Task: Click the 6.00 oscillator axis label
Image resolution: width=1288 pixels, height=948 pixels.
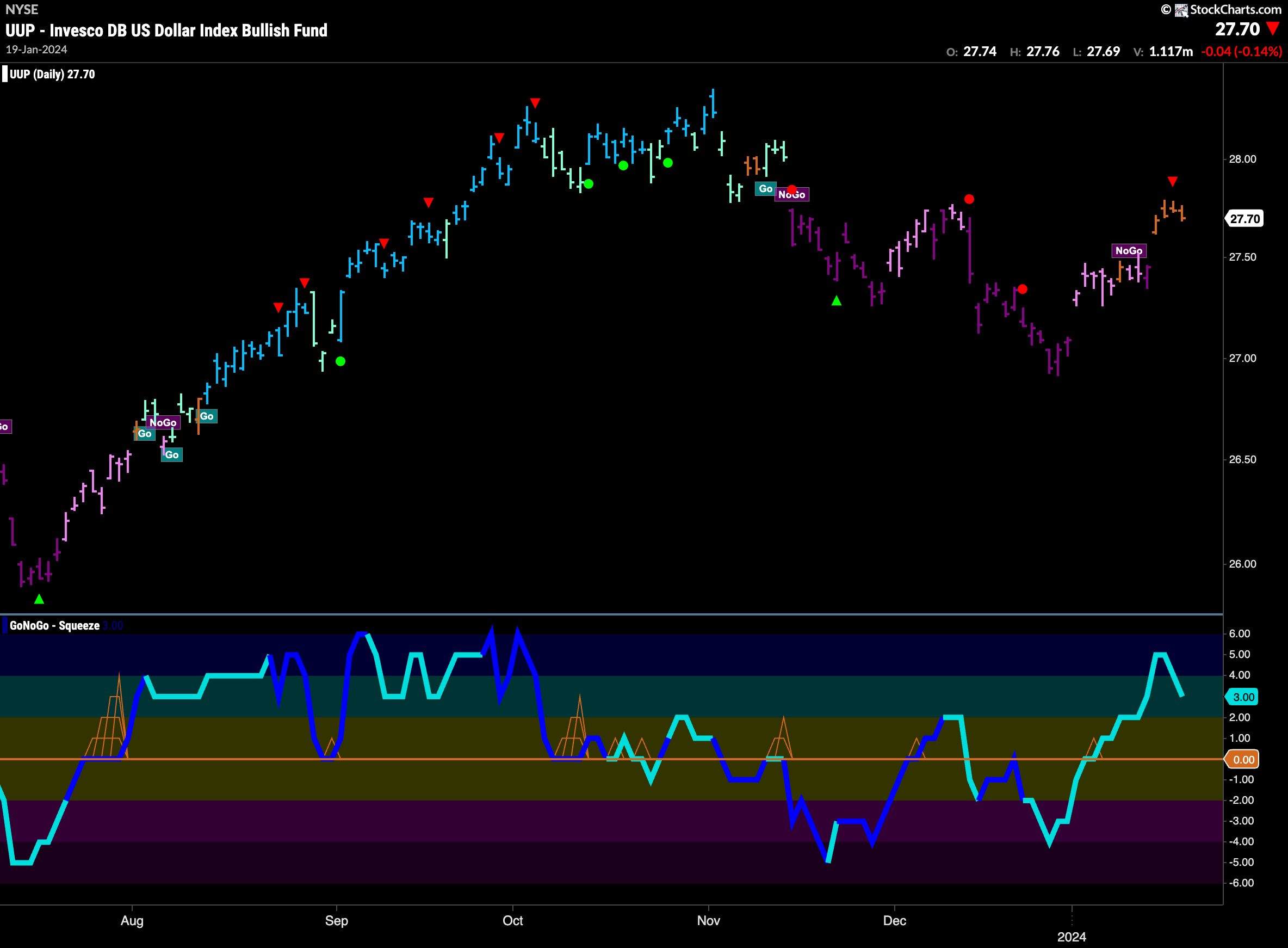Action: pyautogui.click(x=1239, y=633)
